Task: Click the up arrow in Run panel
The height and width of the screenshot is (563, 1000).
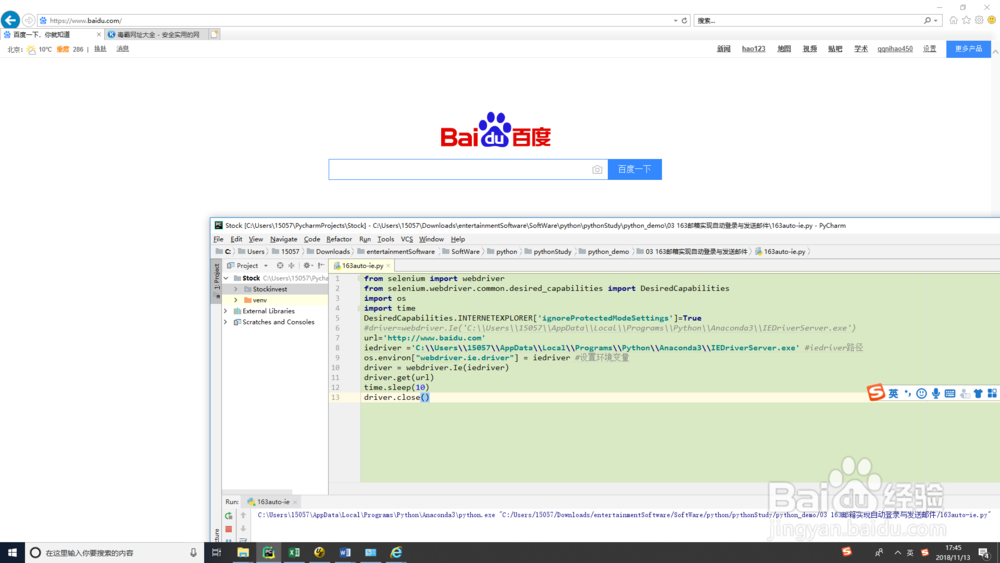Action: click(x=243, y=515)
